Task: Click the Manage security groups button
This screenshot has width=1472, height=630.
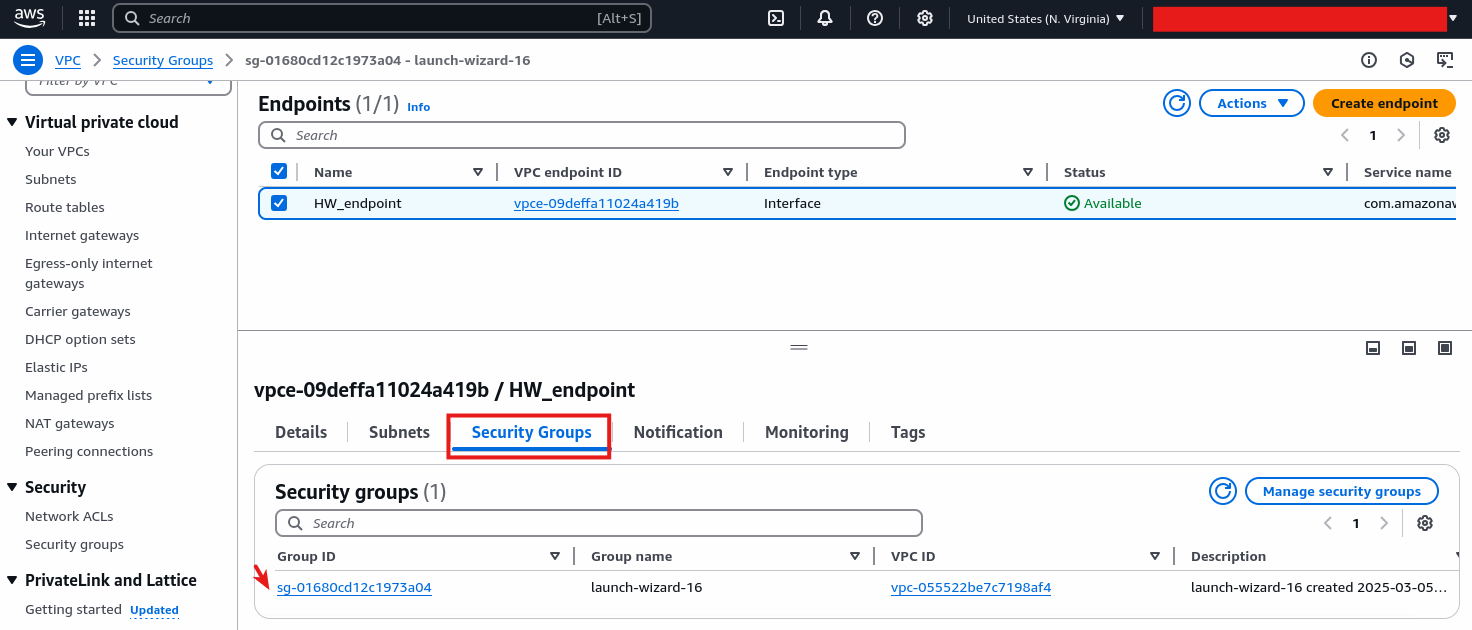Action: pyautogui.click(x=1342, y=491)
